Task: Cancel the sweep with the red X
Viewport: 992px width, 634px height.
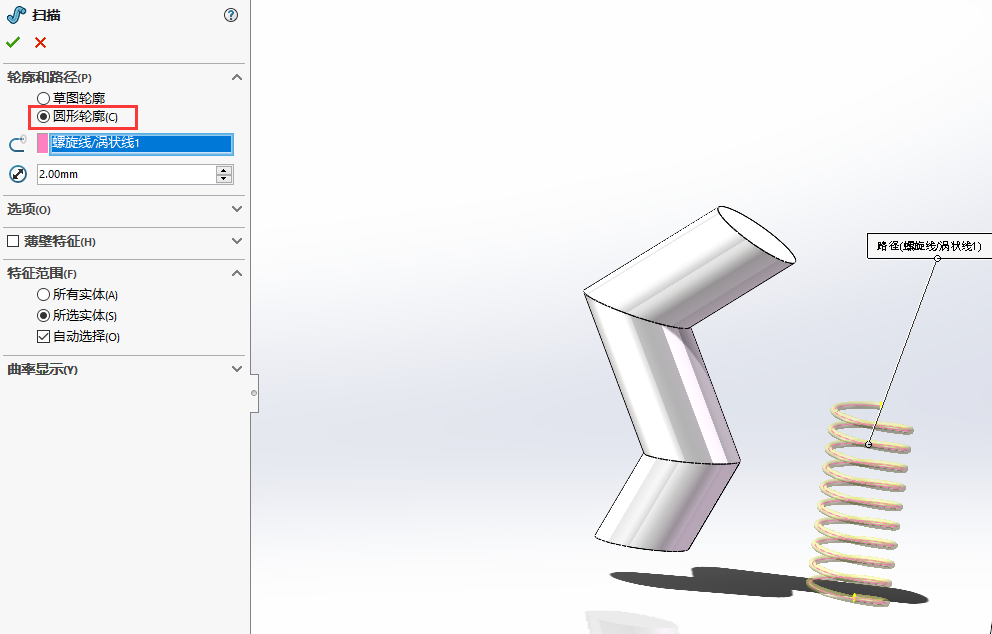Action: [40, 42]
